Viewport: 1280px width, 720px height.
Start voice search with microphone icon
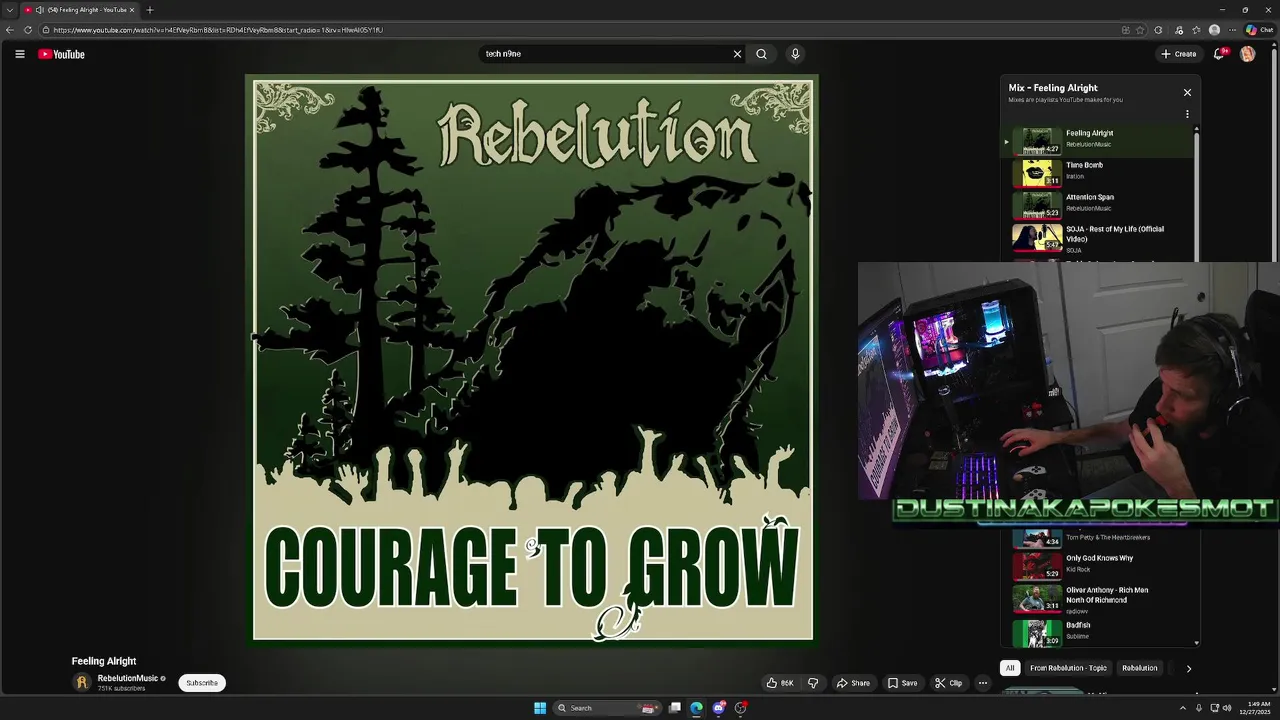click(795, 54)
